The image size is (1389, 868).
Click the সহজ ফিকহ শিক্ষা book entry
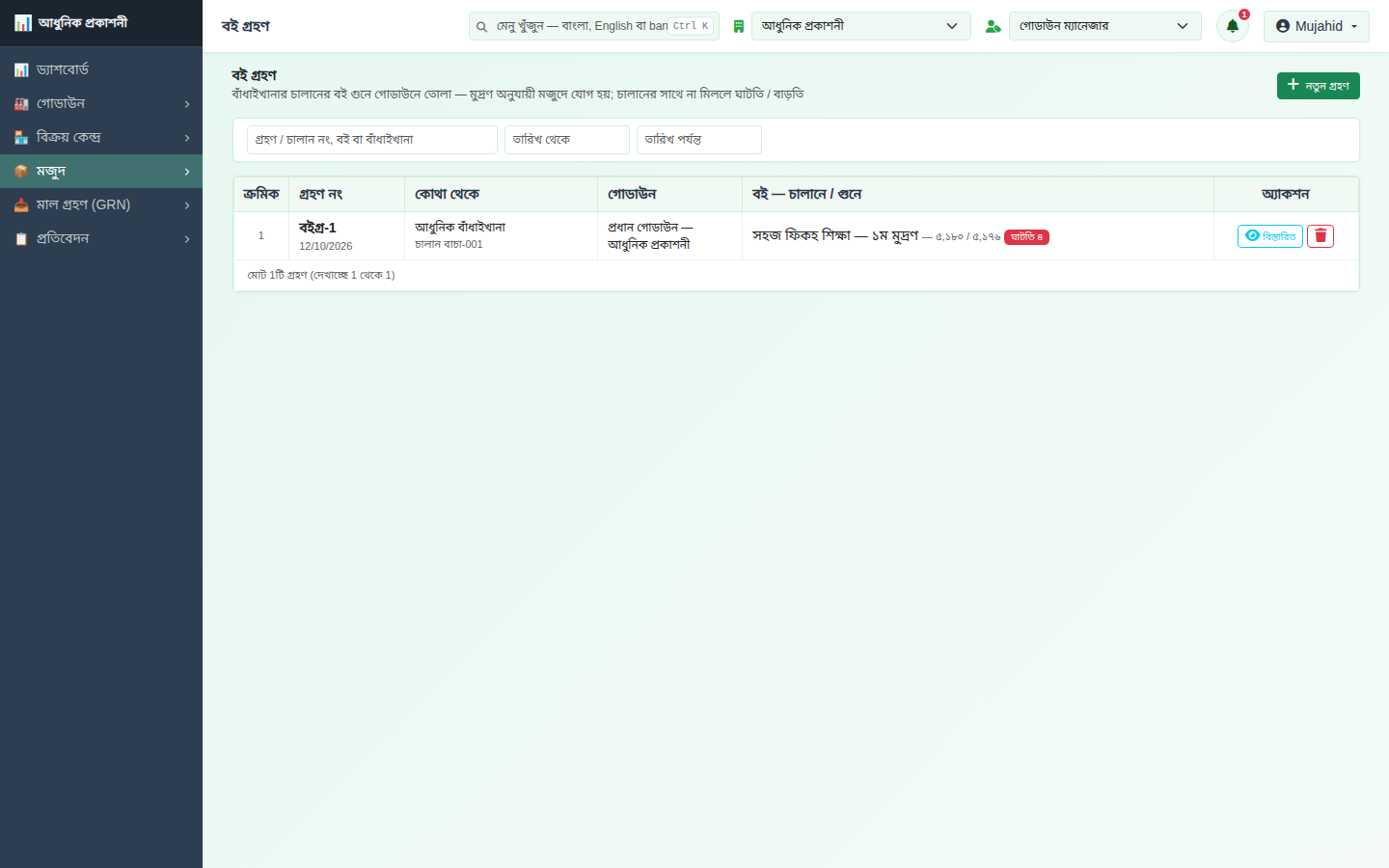(x=835, y=236)
